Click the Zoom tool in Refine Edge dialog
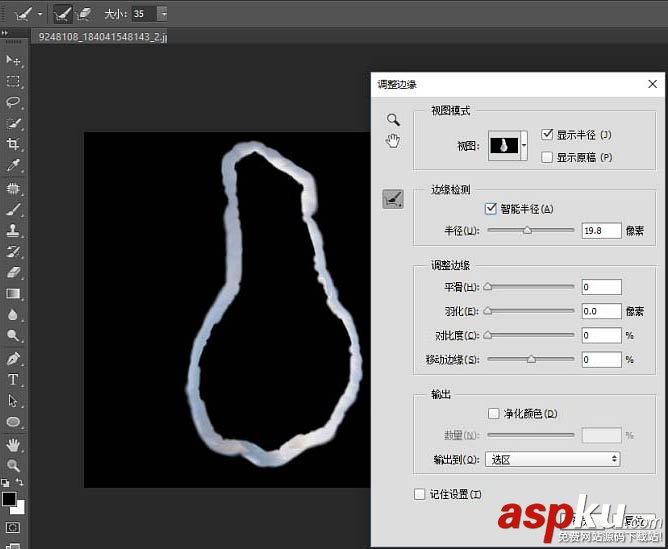 point(393,120)
